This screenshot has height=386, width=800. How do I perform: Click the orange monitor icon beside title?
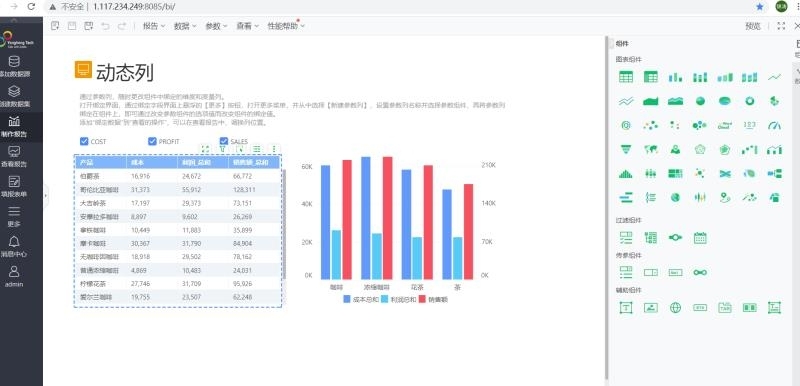point(83,70)
